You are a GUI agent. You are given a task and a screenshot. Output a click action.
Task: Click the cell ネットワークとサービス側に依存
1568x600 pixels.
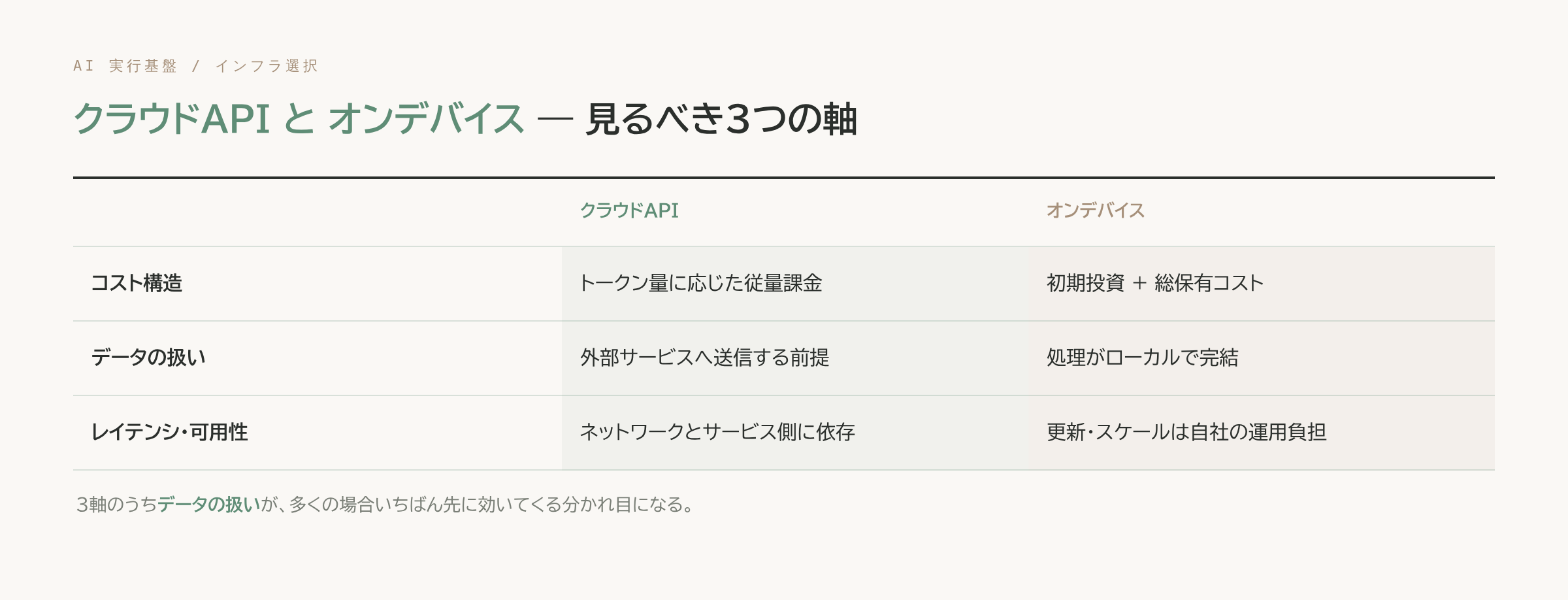point(717,432)
